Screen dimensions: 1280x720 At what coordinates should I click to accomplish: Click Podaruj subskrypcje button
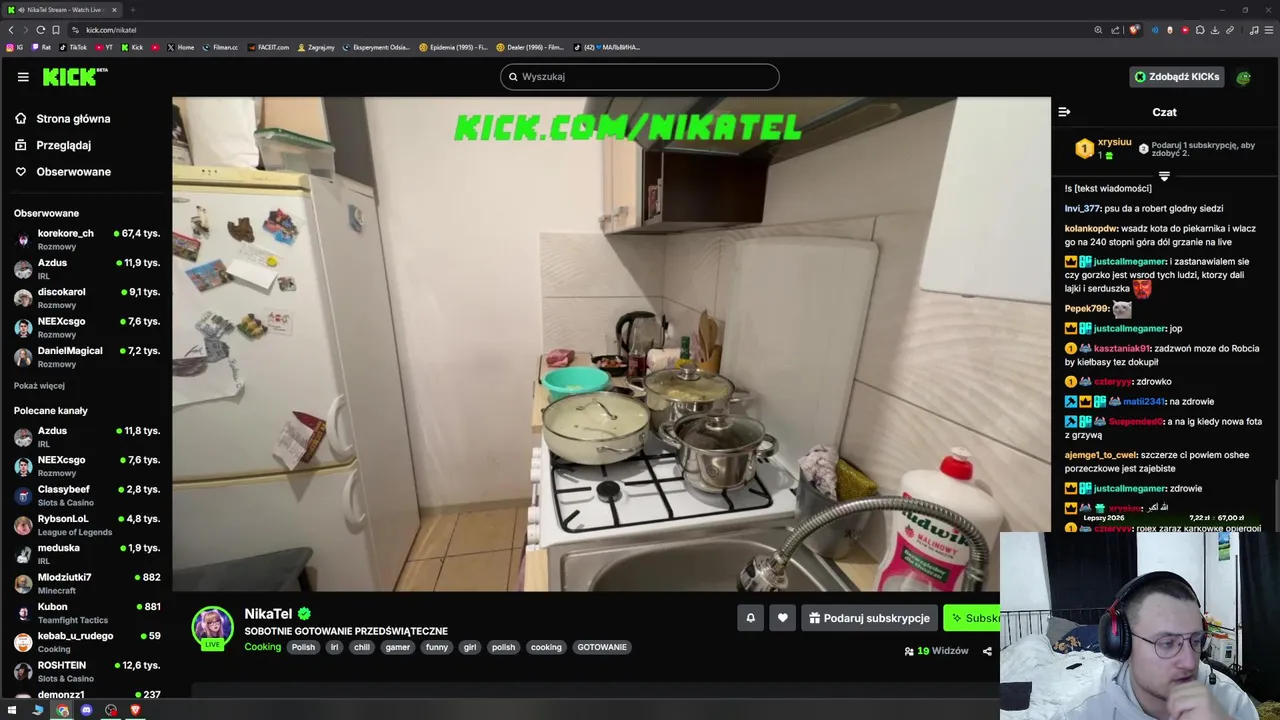[869, 618]
